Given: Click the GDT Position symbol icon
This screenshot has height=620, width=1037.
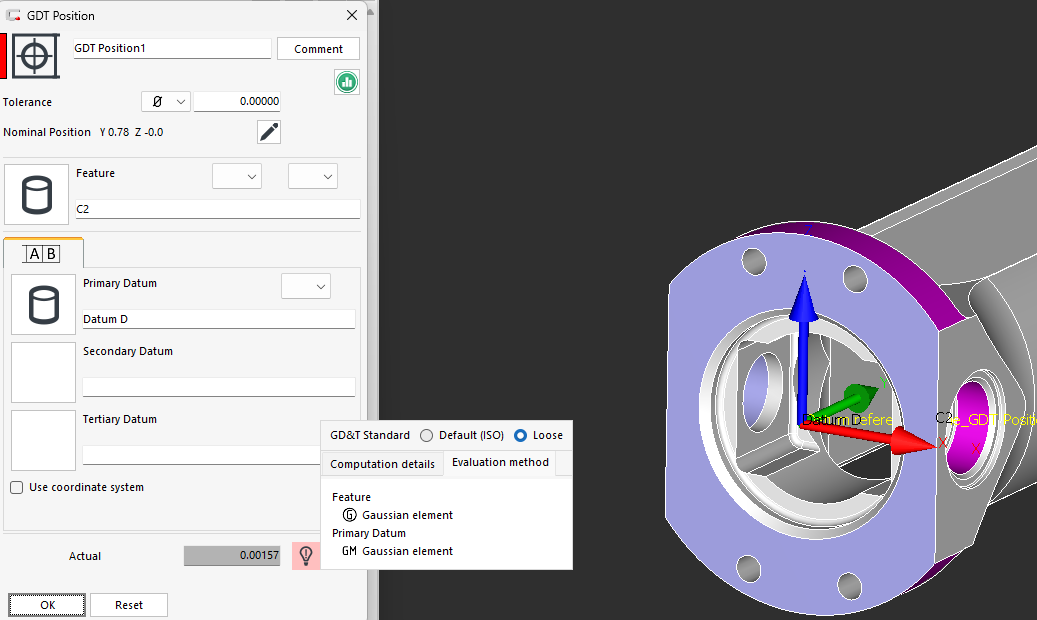Looking at the screenshot, I should [35, 56].
